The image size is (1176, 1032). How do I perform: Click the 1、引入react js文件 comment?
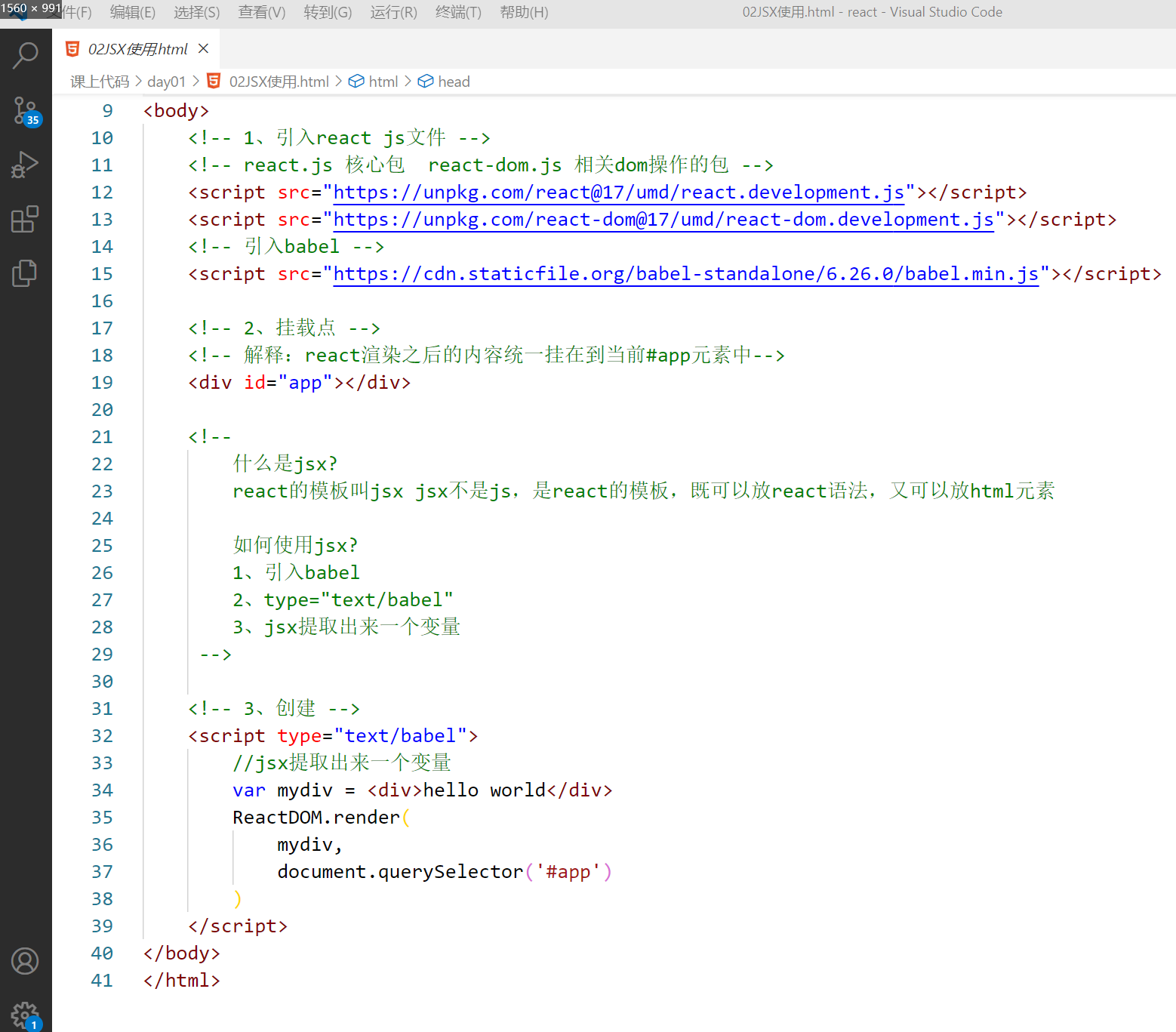pos(339,138)
